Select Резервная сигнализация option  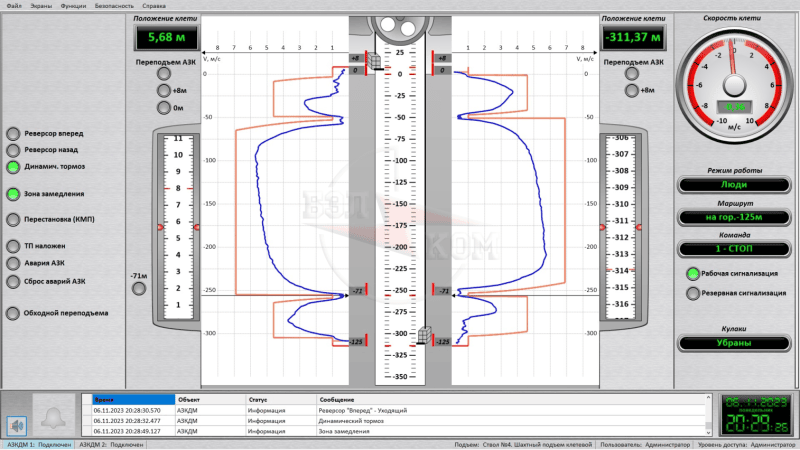click(692, 293)
